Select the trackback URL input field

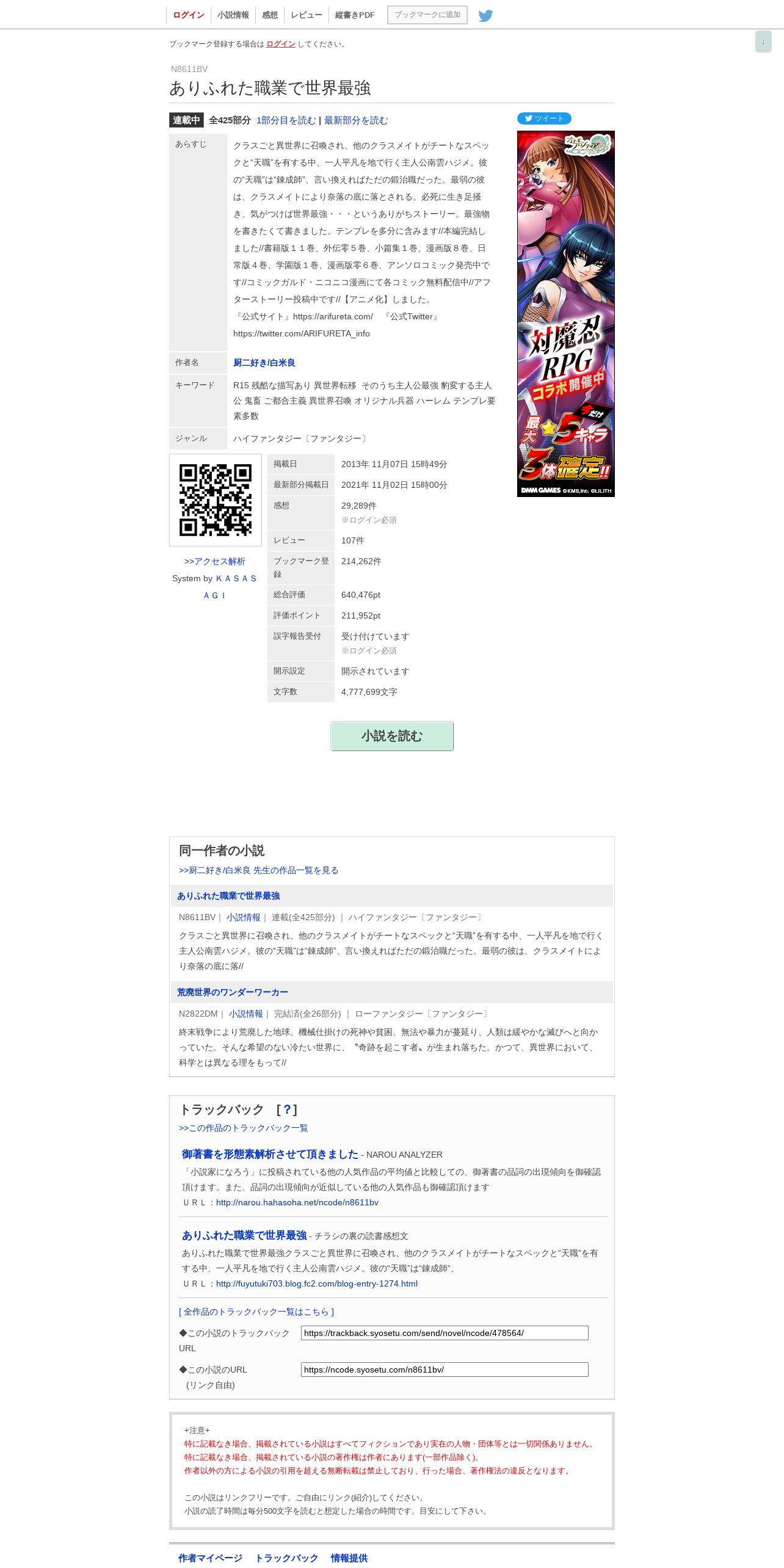point(445,1333)
